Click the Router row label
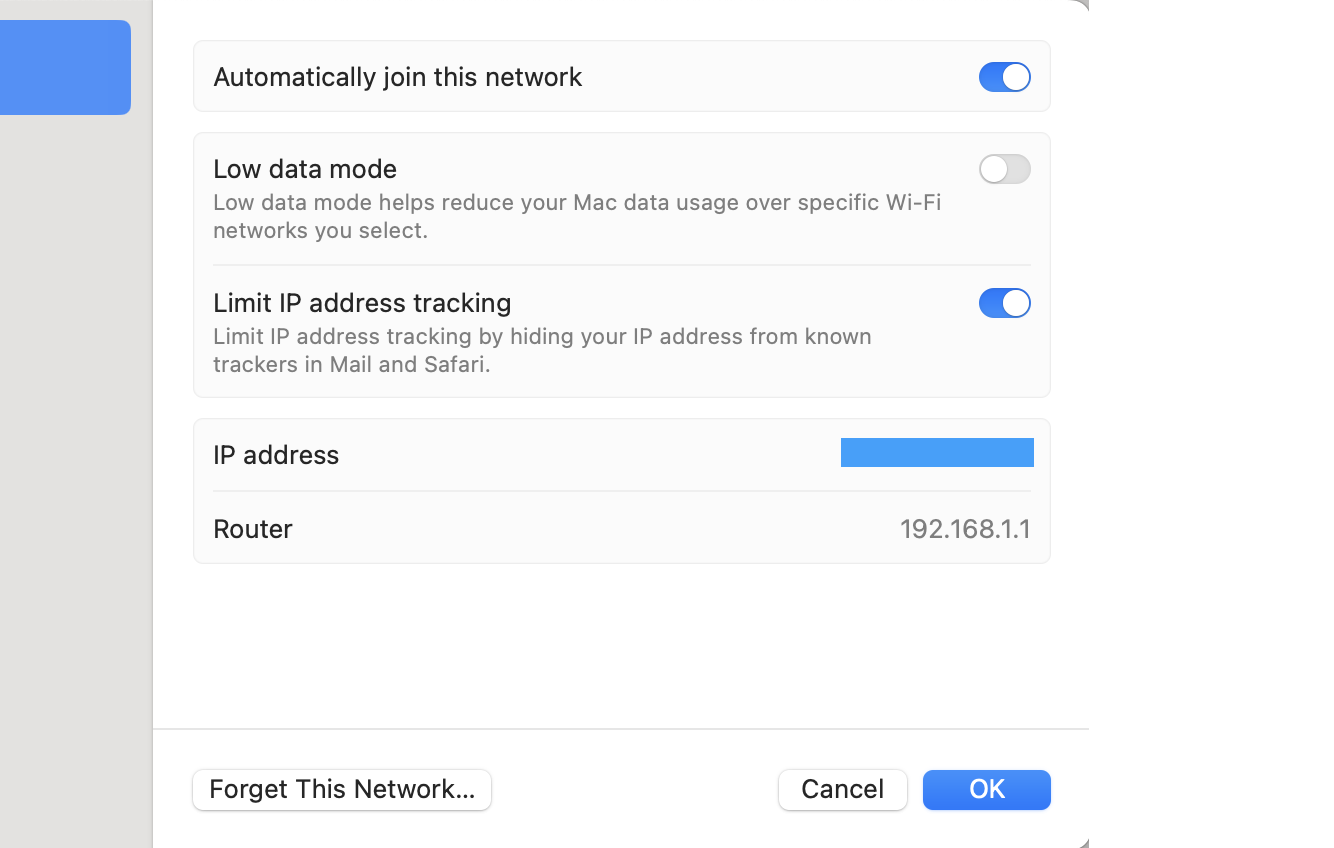Screen dimensions: 1334x848 (x=253, y=528)
